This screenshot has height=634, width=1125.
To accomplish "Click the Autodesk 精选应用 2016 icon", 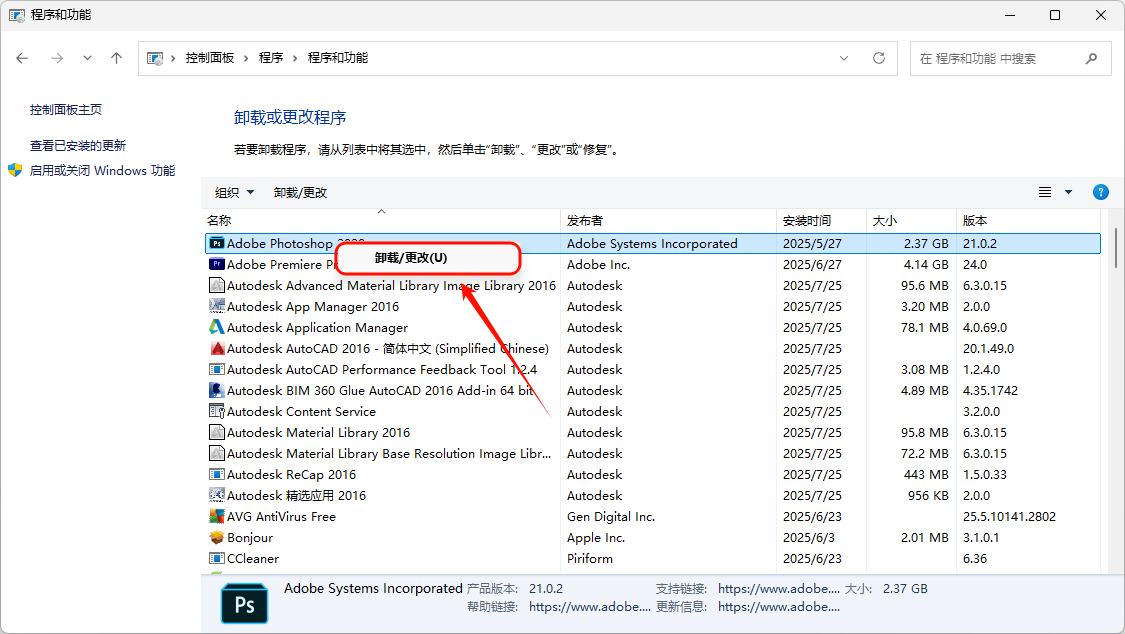I will coord(217,495).
